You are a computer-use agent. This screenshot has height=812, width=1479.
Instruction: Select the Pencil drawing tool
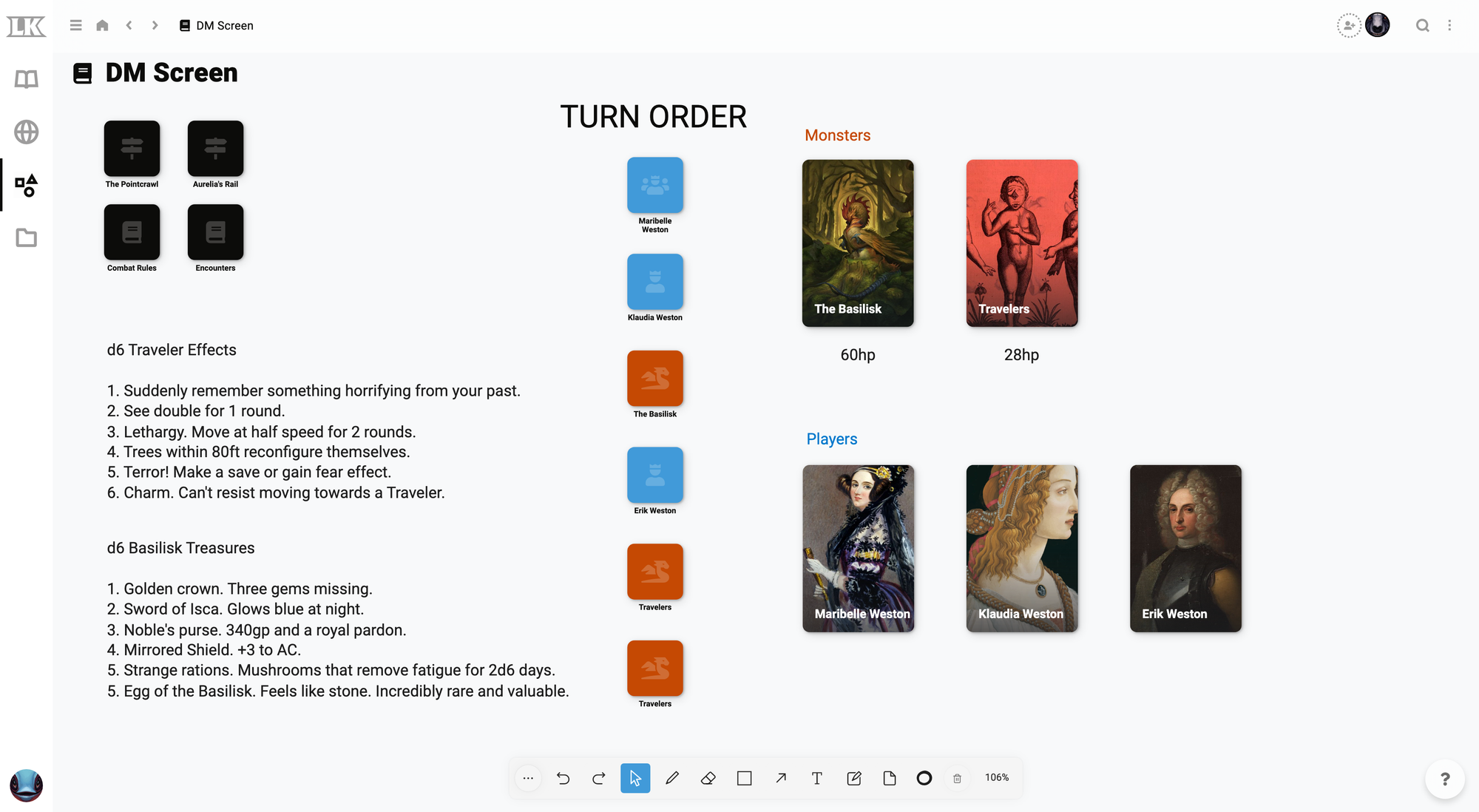[672, 778]
